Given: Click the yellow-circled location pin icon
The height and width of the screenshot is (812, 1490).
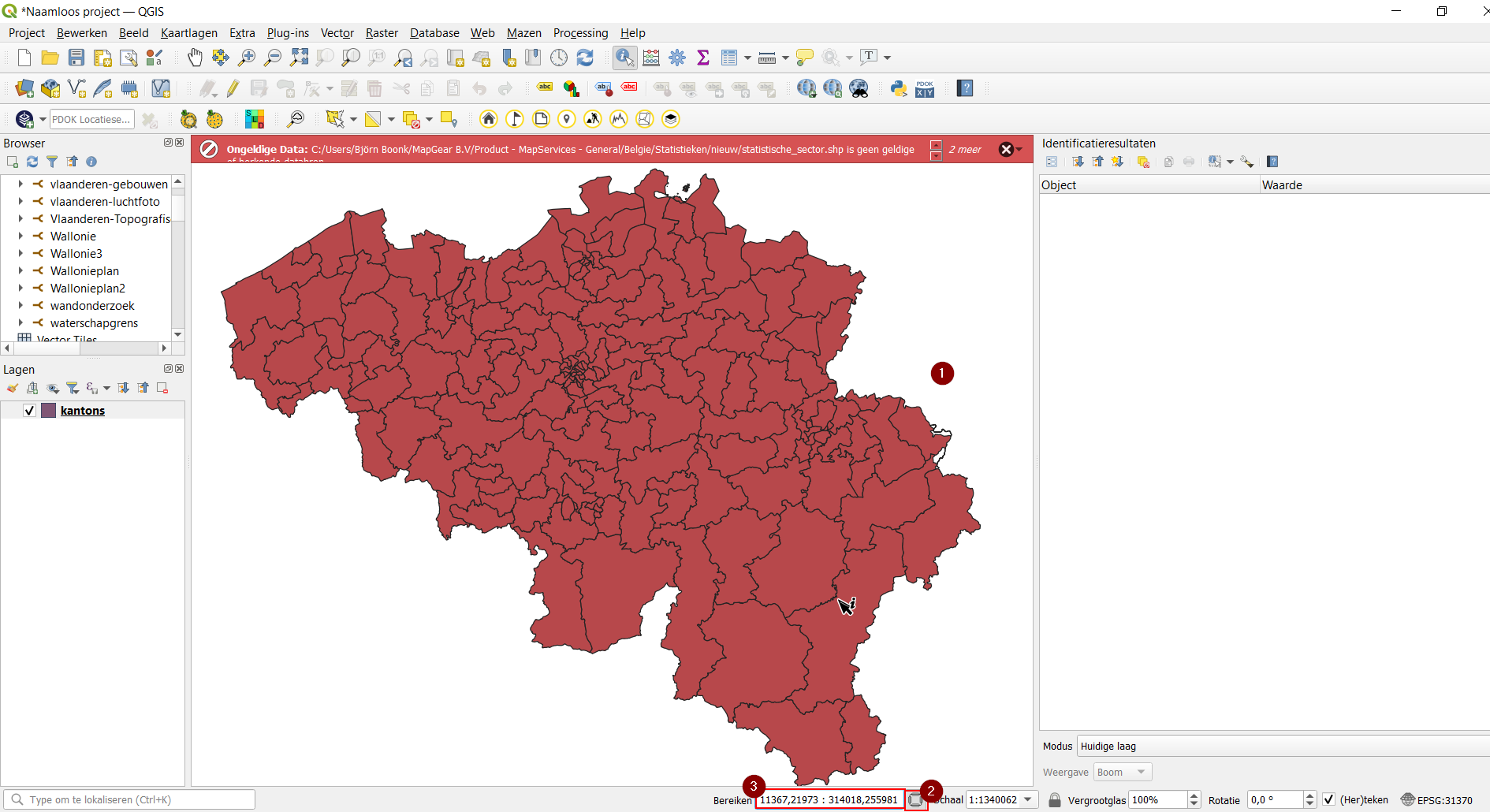Looking at the screenshot, I should click(x=567, y=119).
